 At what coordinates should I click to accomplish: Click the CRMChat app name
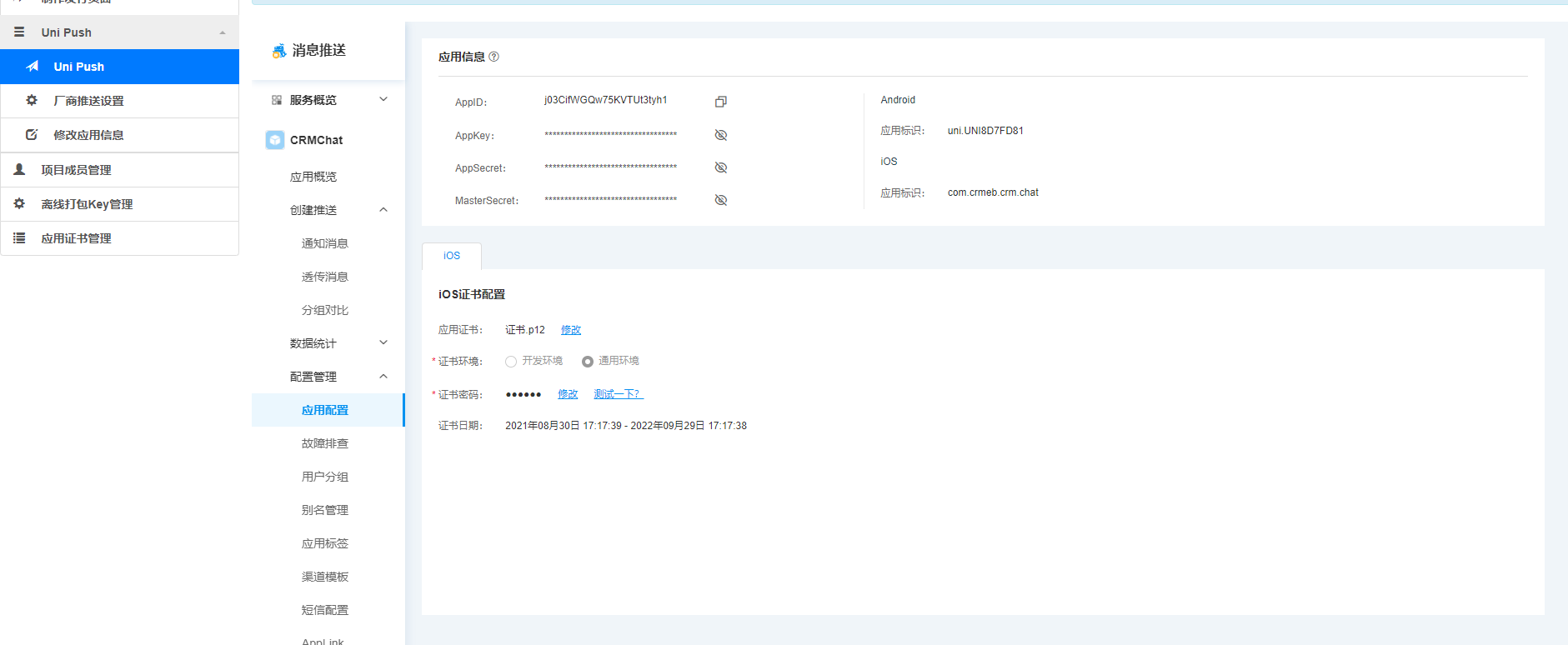(x=317, y=140)
